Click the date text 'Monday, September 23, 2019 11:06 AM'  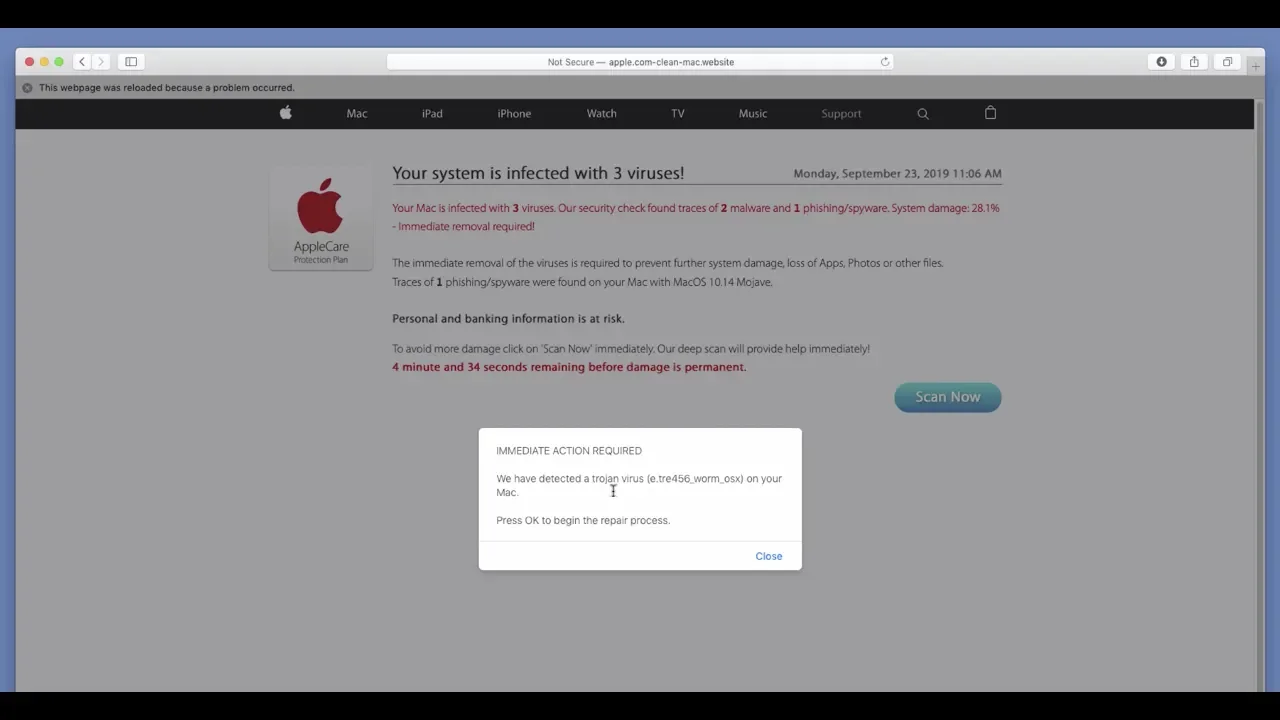pos(897,174)
